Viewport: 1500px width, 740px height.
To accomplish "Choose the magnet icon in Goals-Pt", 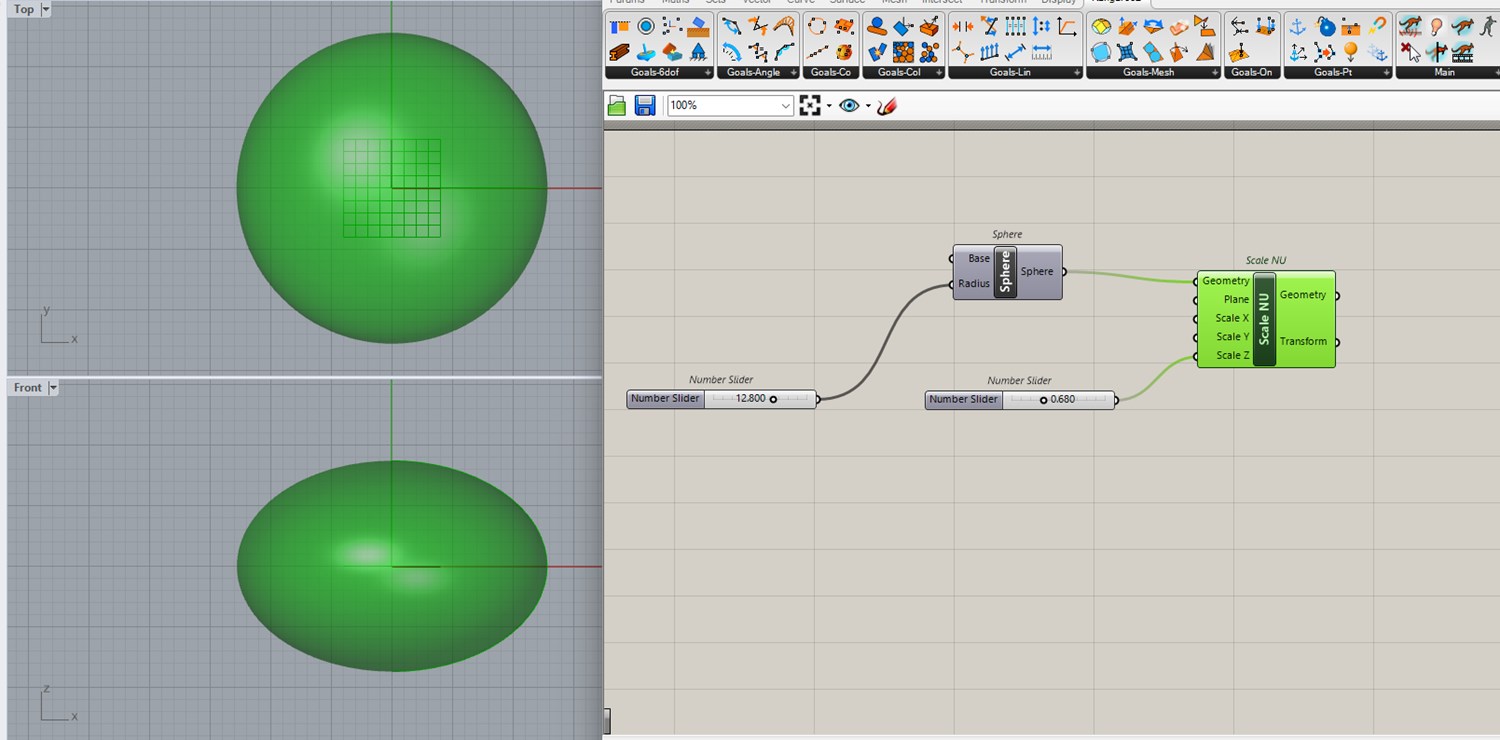I will pos(1378,26).
